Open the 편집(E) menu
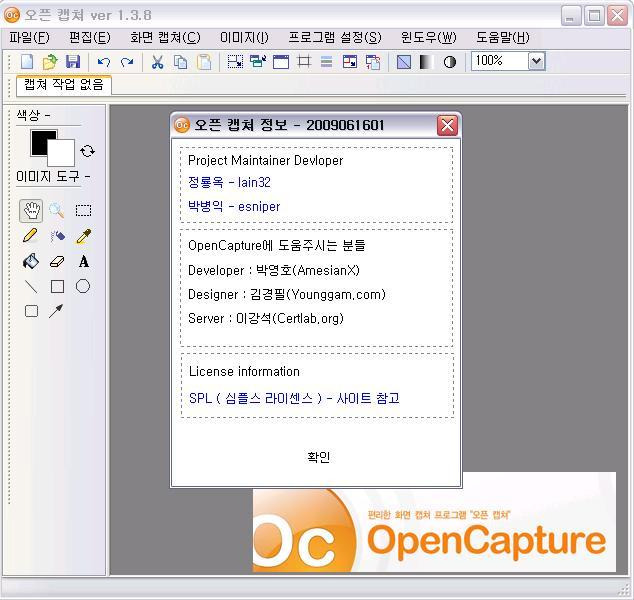Screen dimensions: 634x600 pos(89,38)
